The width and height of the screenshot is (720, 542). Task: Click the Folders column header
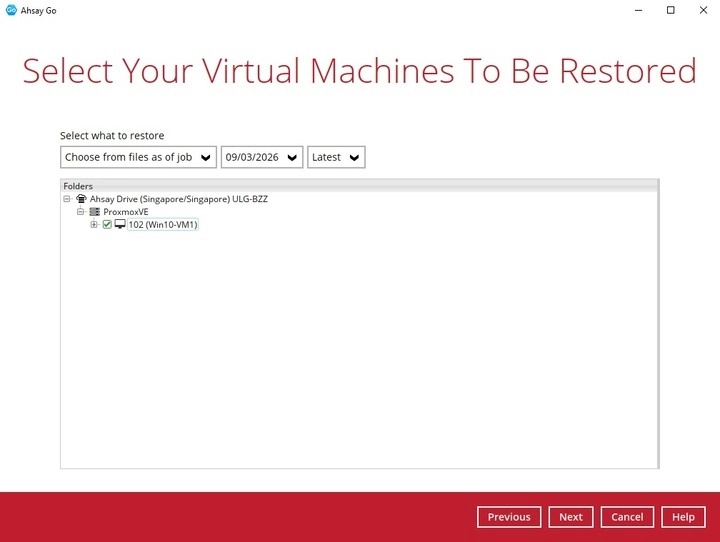pyautogui.click(x=360, y=186)
